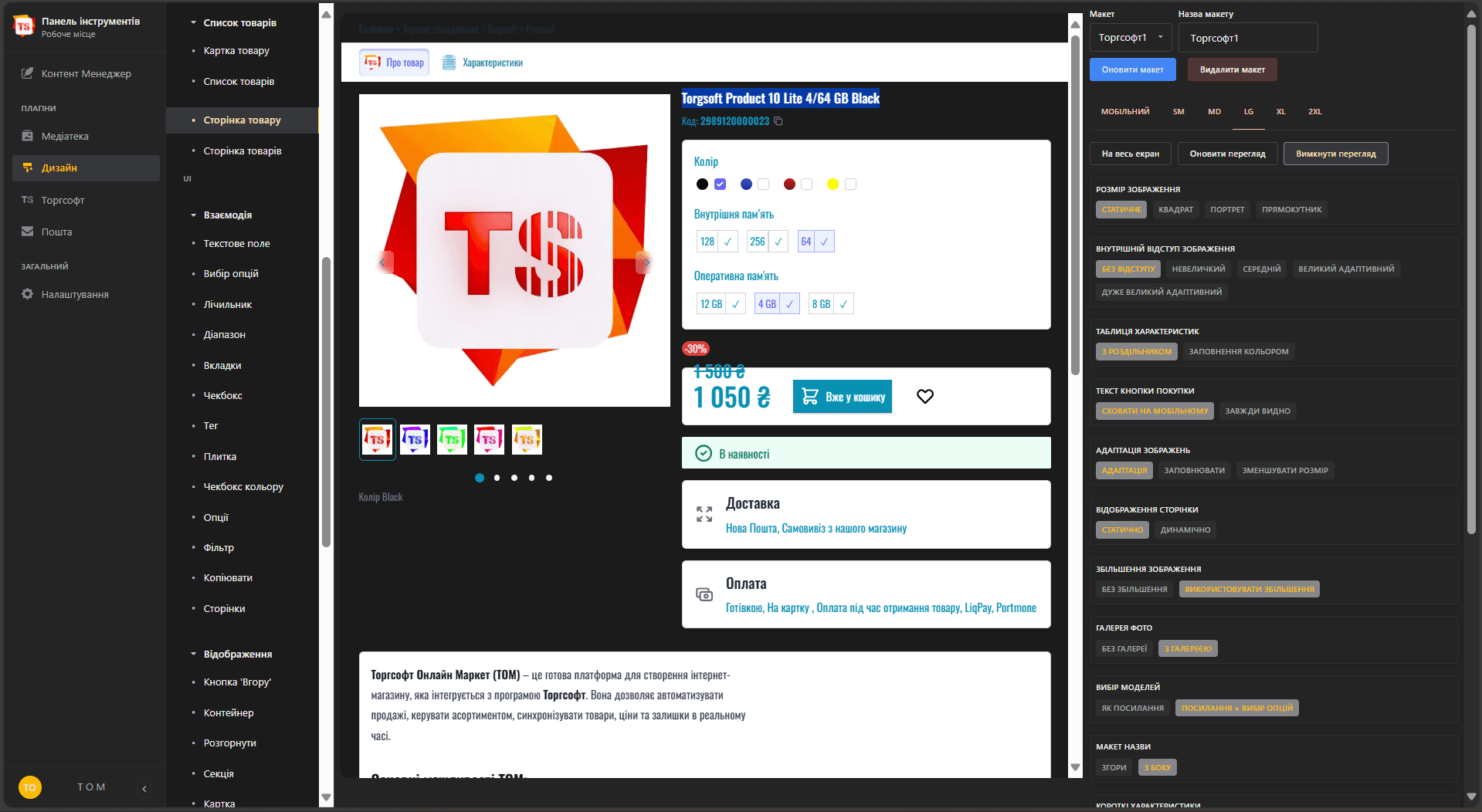1482x812 pixels.
Task: Click Оновити макет button
Action: (1132, 70)
